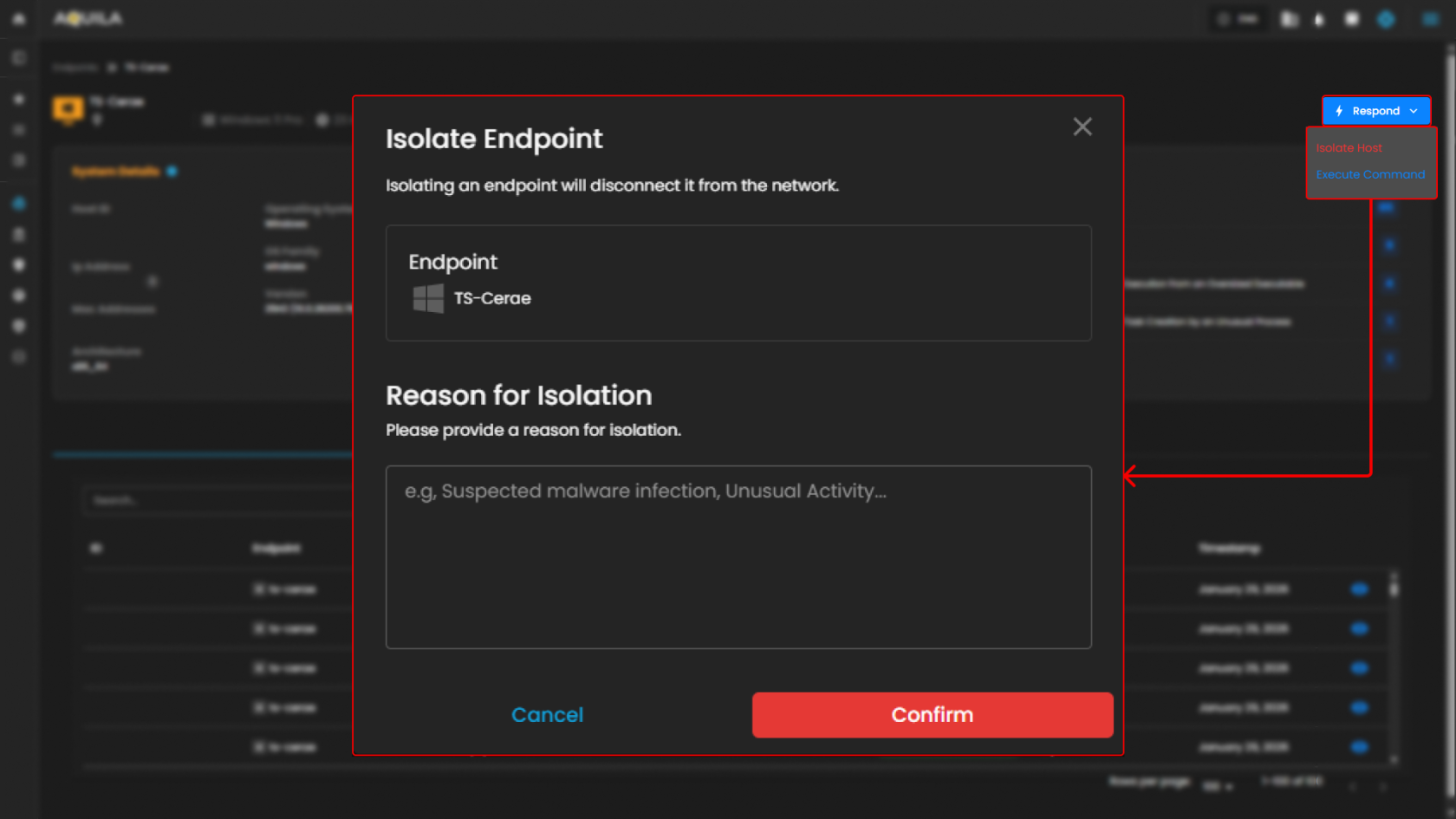Click the Respond chevron arrow
Image resolution: width=1456 pixels, height=819 pixels.
click(x=1414, y=111)
